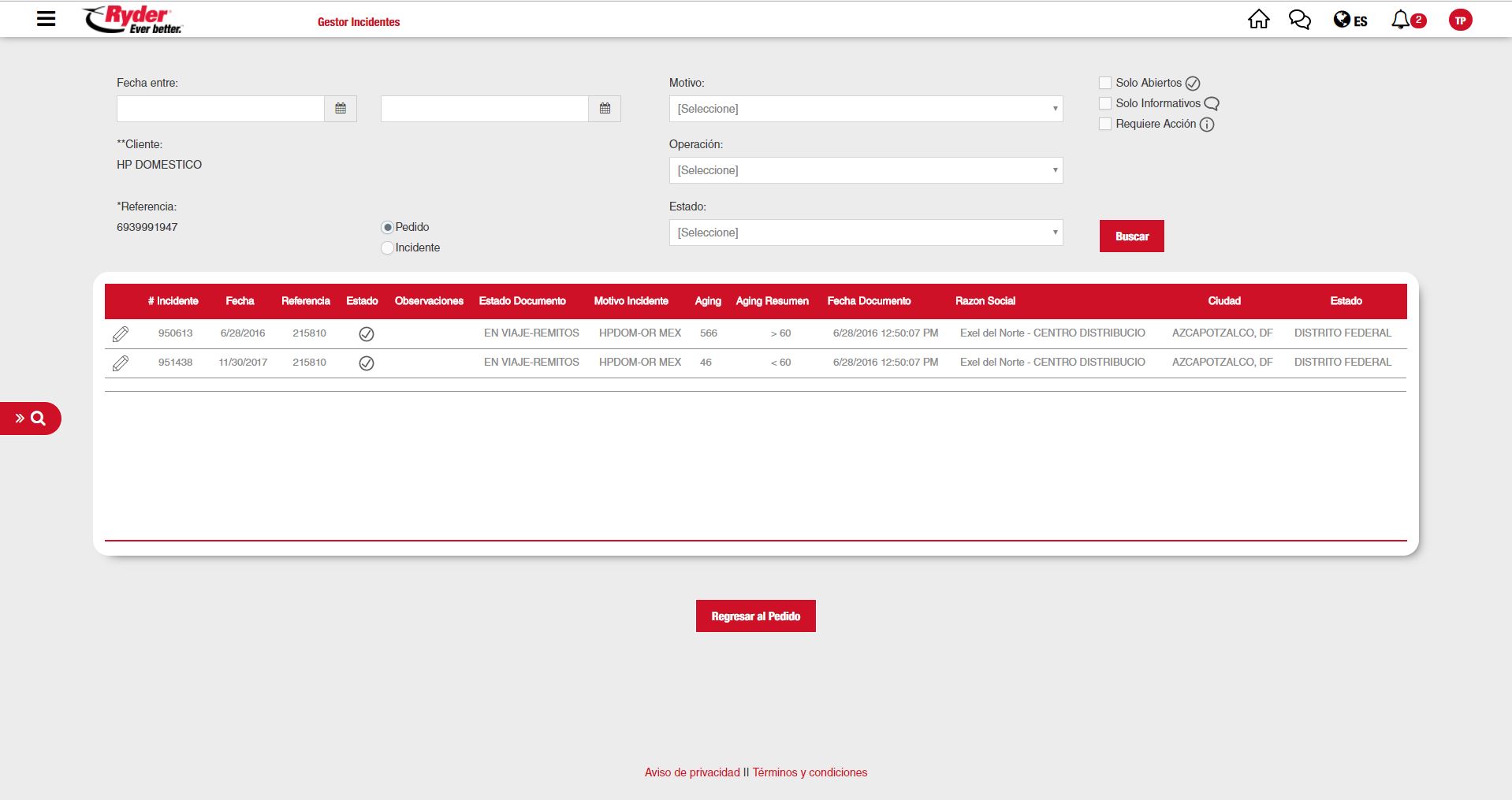Open the TP user profile avatar
This screenshot has width=1512, height=800.
point(1460,20)
